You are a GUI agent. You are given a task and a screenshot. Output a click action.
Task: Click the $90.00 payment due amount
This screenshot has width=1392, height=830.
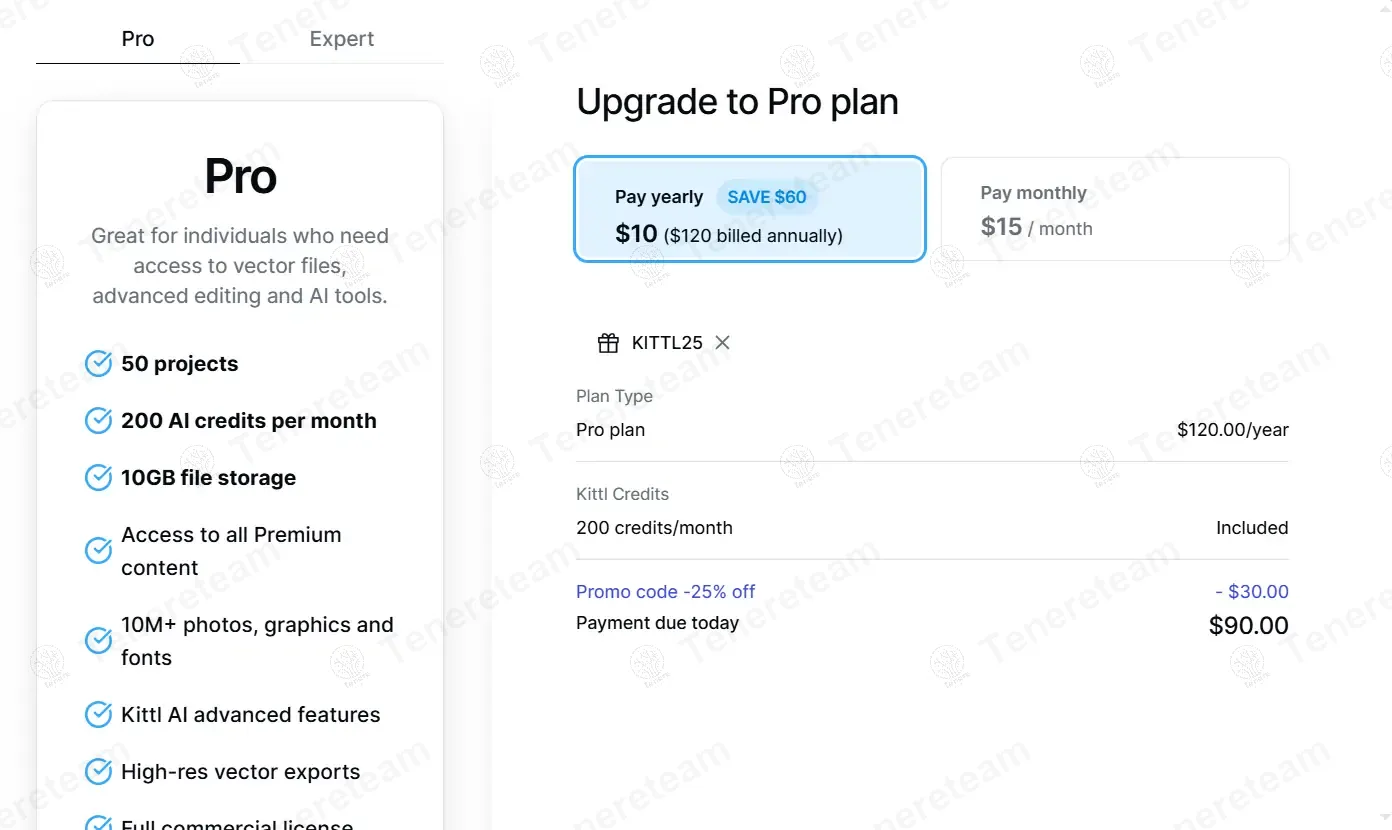click(1248, 626)
